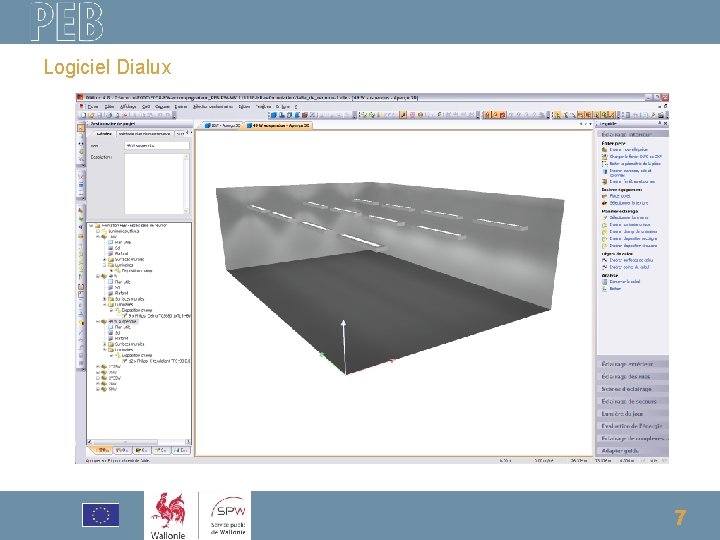Open the Éclairage des rues guide section
Screen dimensions: 720x540
(x=632, y=377)
